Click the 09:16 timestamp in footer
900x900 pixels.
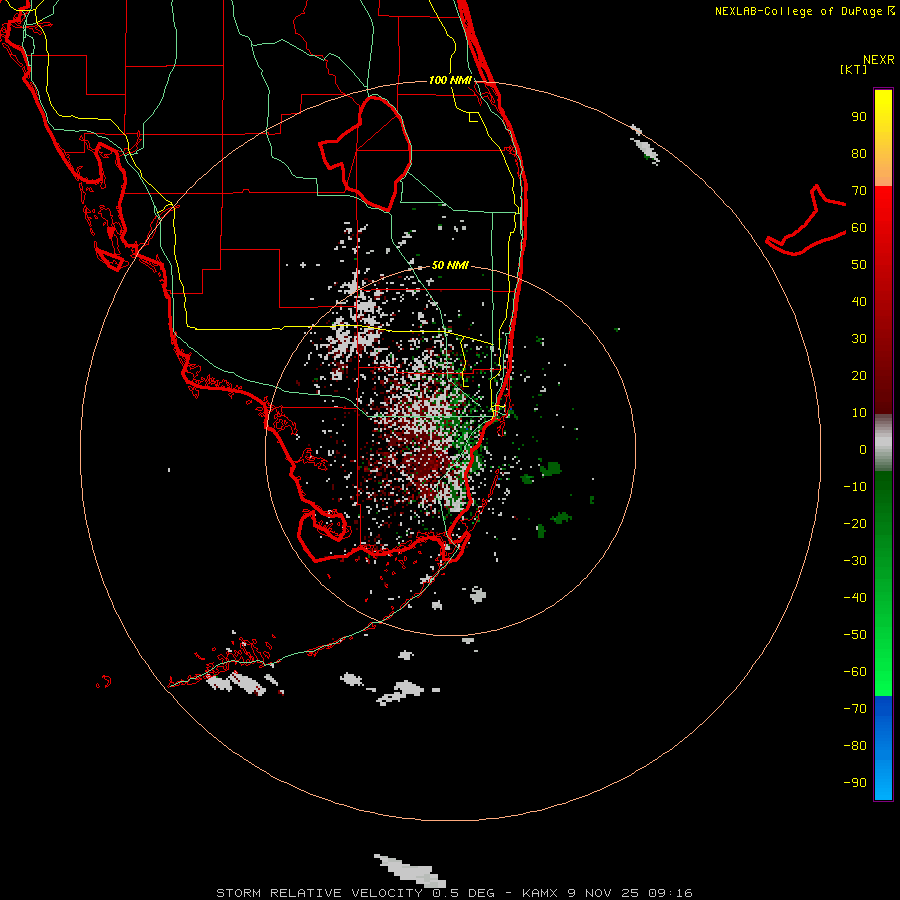tap(670, 893)
